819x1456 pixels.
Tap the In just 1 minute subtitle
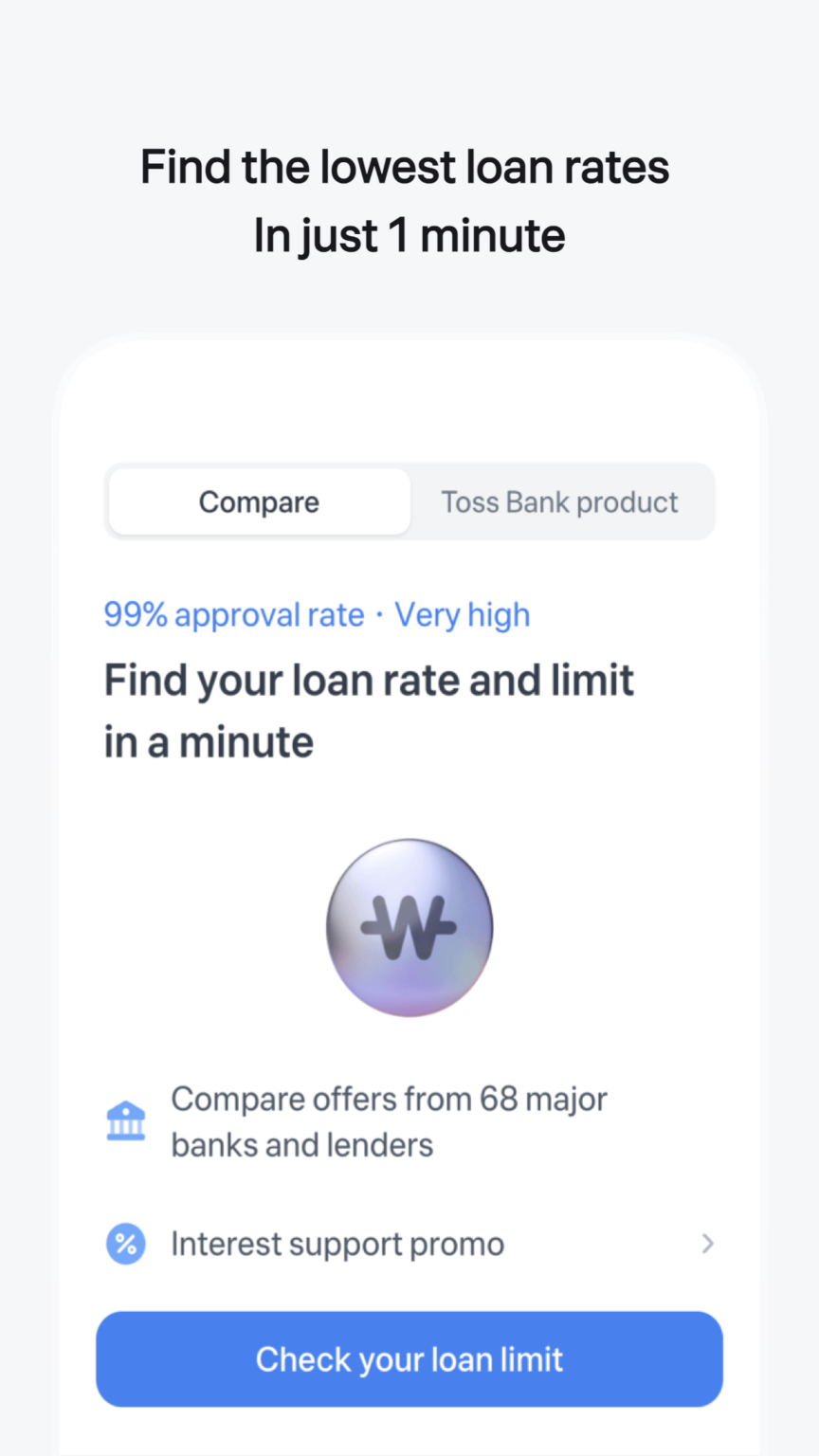409,235
